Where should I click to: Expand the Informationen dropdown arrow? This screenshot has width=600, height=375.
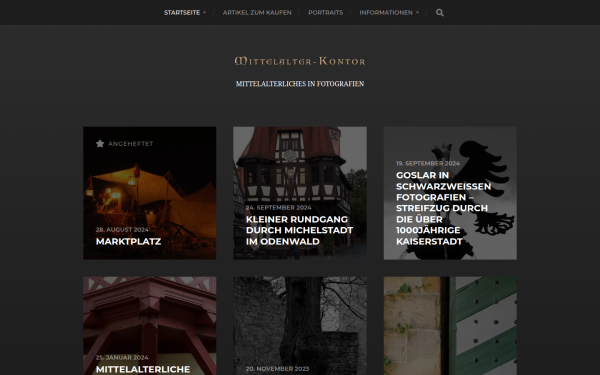pyautogui.click(x=417, y=13)
